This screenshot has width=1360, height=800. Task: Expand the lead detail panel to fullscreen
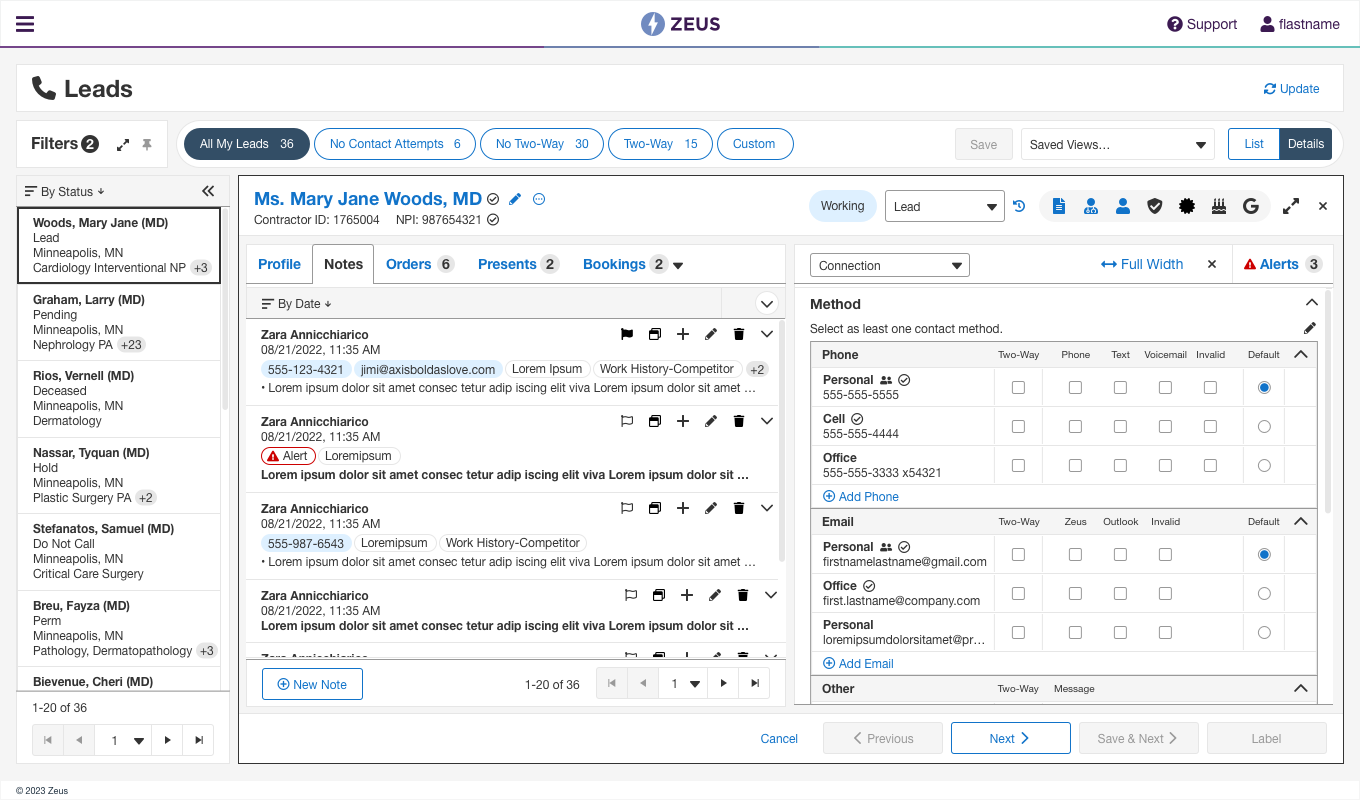[1291, 206]
